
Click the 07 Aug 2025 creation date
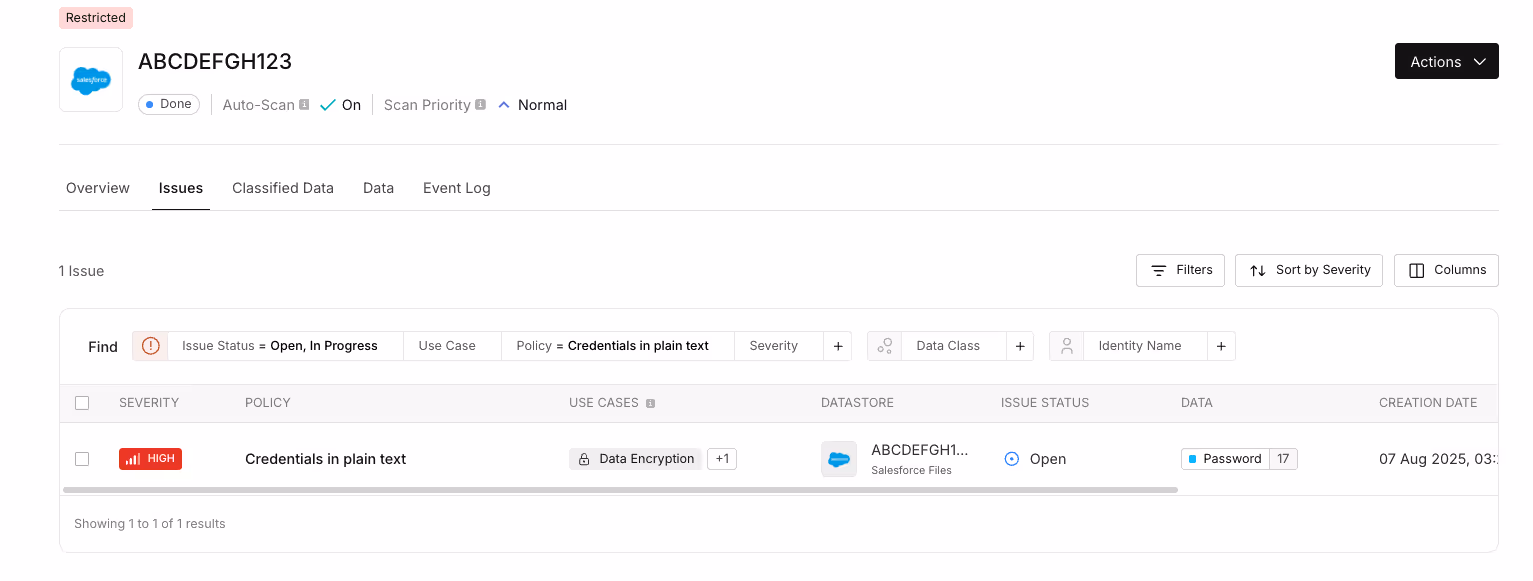[x=1438, y=459]
